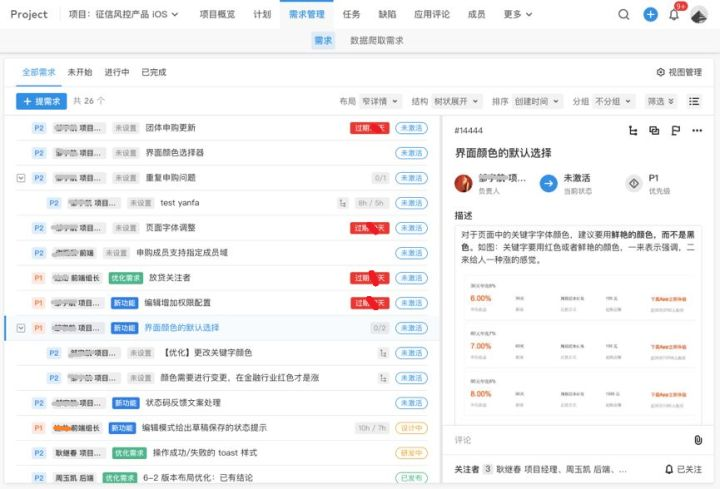Show 未开始 requirements
The image size is (720, 489).
point(80,72)
